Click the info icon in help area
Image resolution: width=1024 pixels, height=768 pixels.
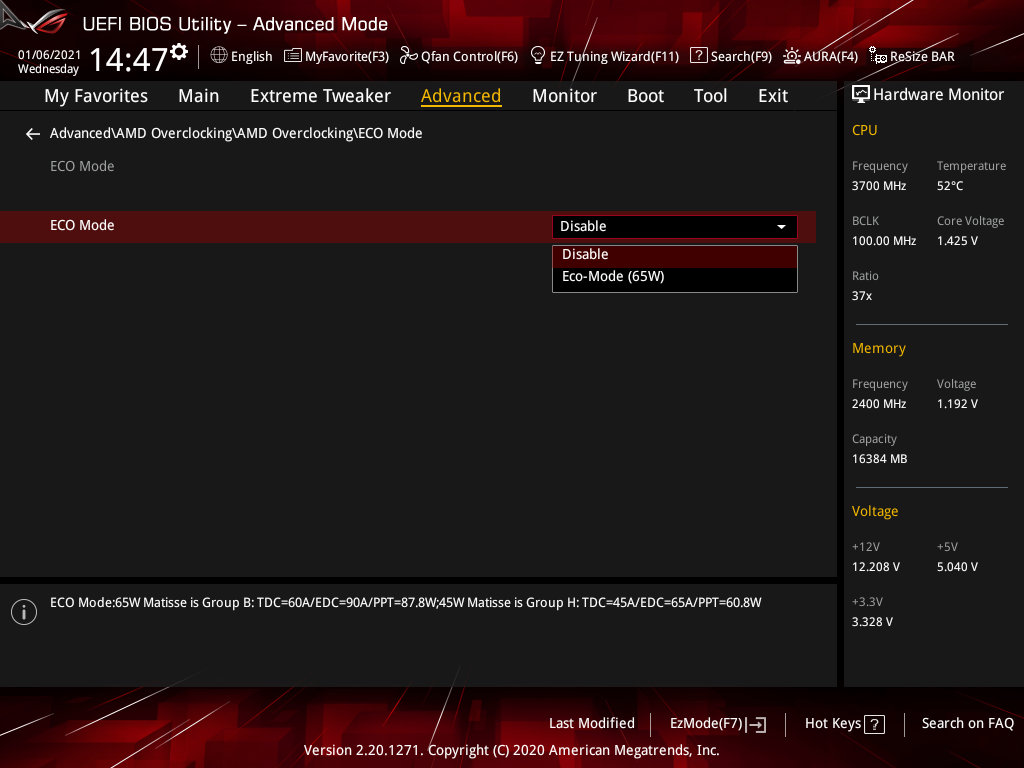point(24,612)
